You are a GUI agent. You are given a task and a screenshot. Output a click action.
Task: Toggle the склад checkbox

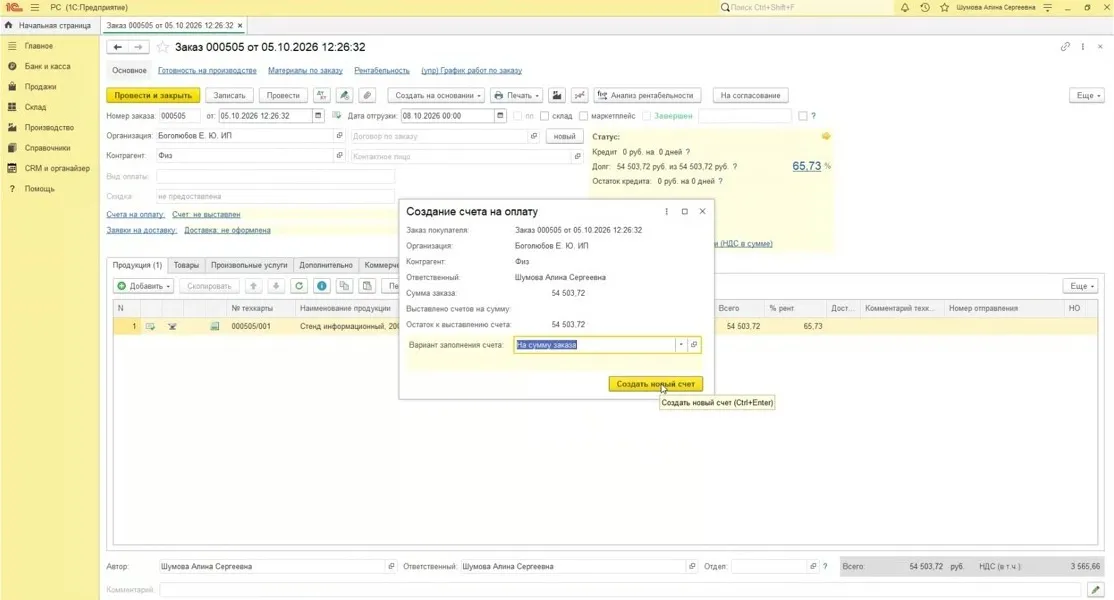tap(544, 116)
